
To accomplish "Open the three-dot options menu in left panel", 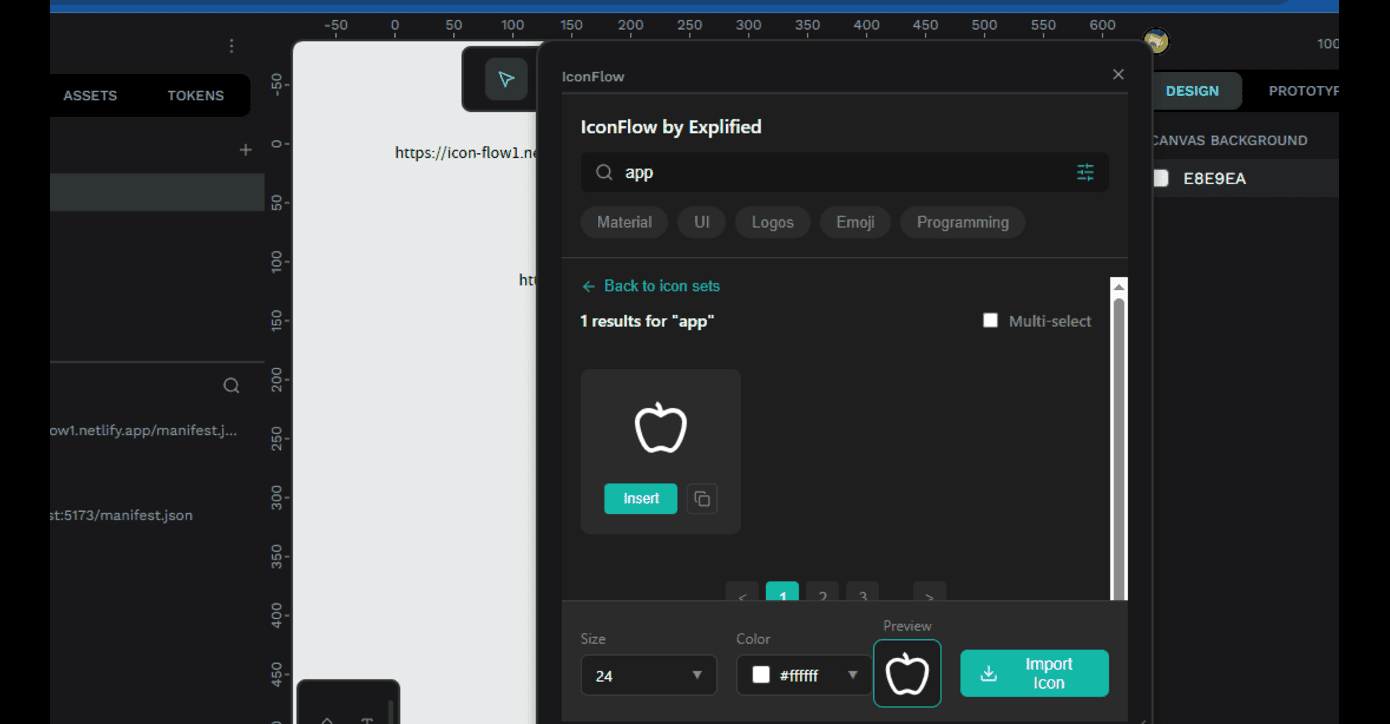I will pos(232,46).
